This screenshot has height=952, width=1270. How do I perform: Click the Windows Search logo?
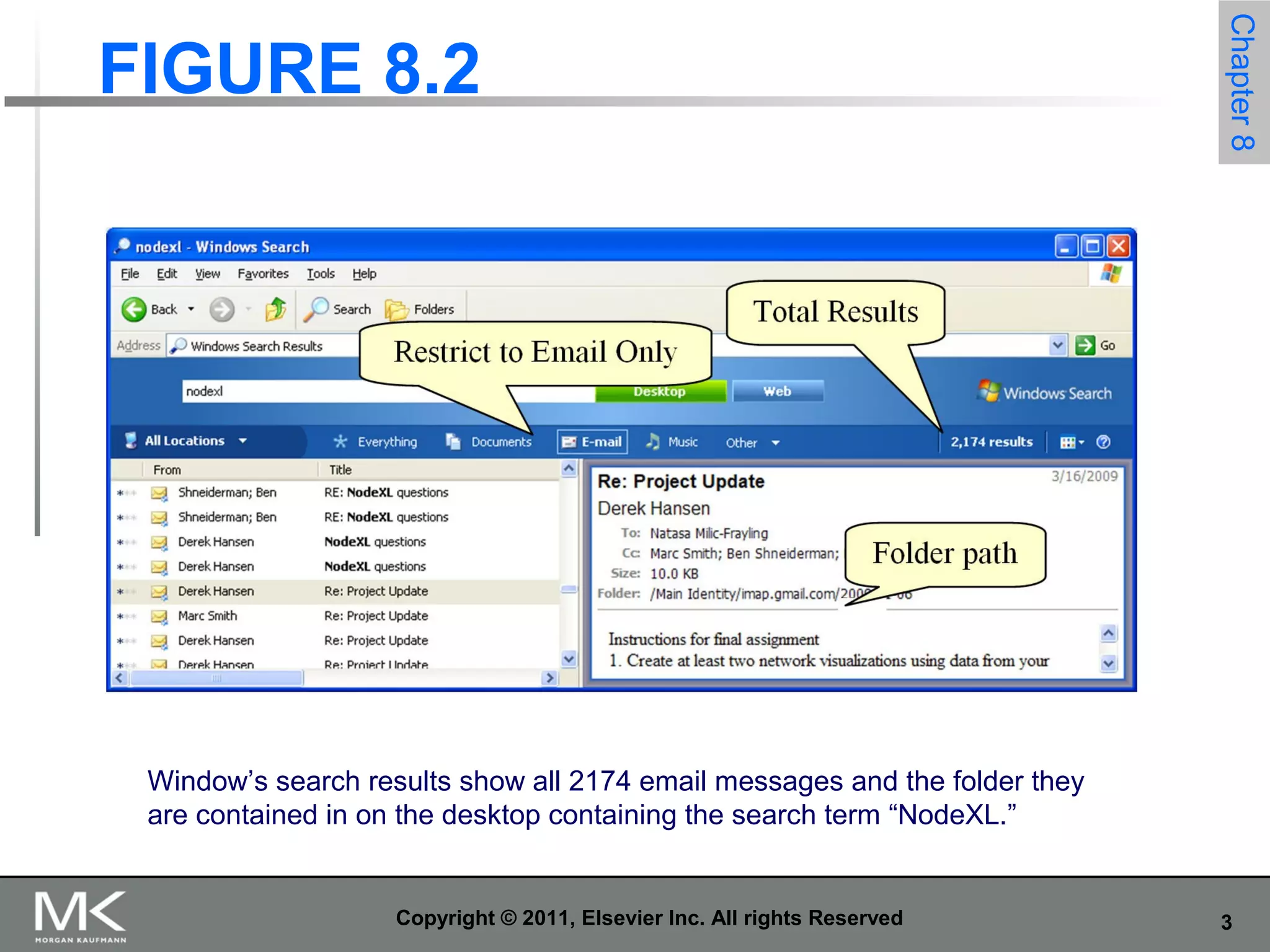[x=1045, y=392]
